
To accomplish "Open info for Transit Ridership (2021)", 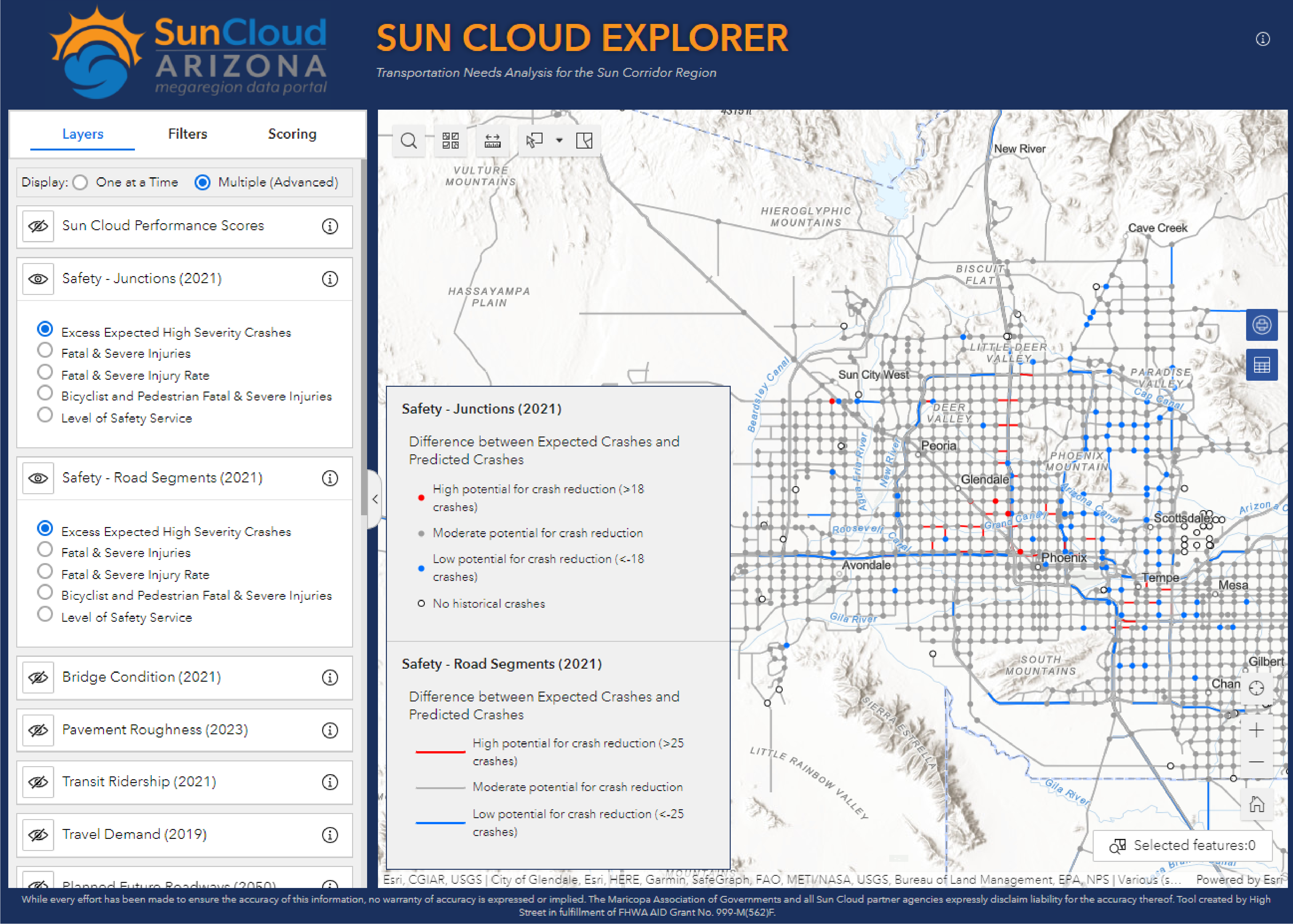I will [x=330, y=782].
